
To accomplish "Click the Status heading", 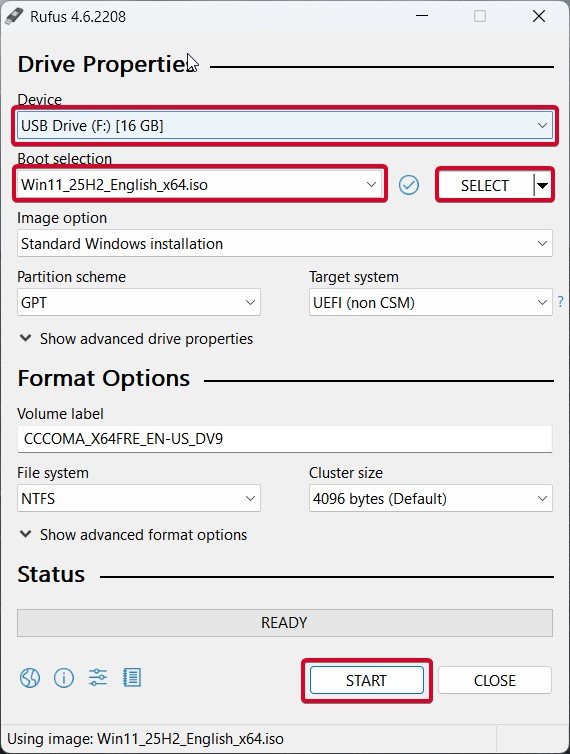I will pyautogui.click(x=51, y=575).
